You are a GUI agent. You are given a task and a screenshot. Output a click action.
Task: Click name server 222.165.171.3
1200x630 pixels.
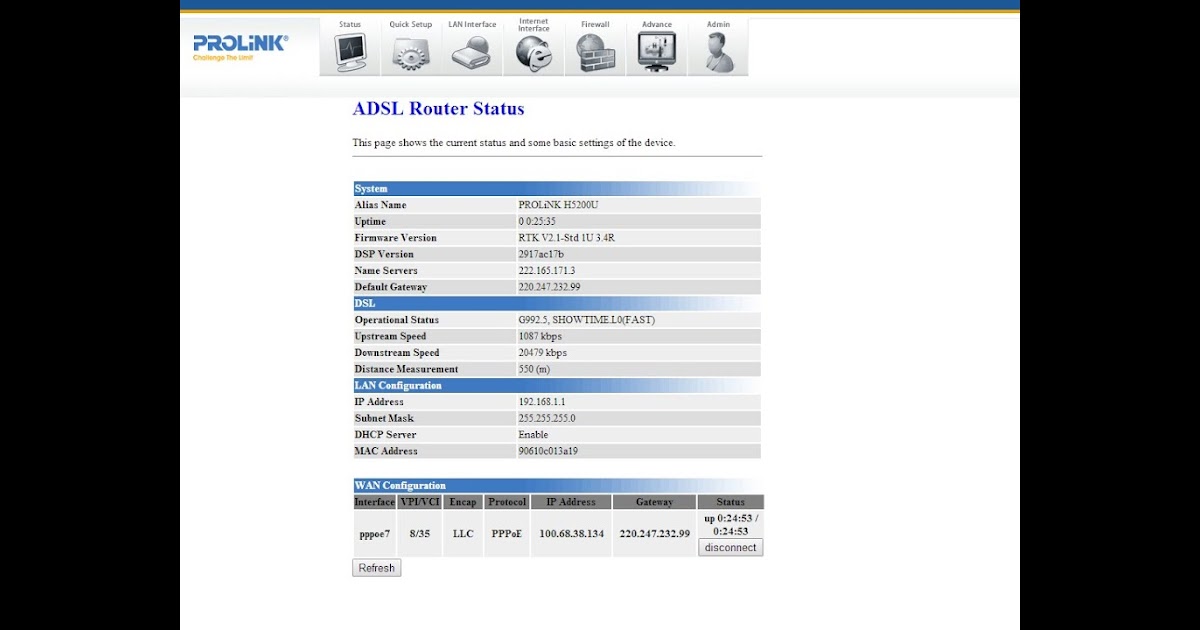546,271
